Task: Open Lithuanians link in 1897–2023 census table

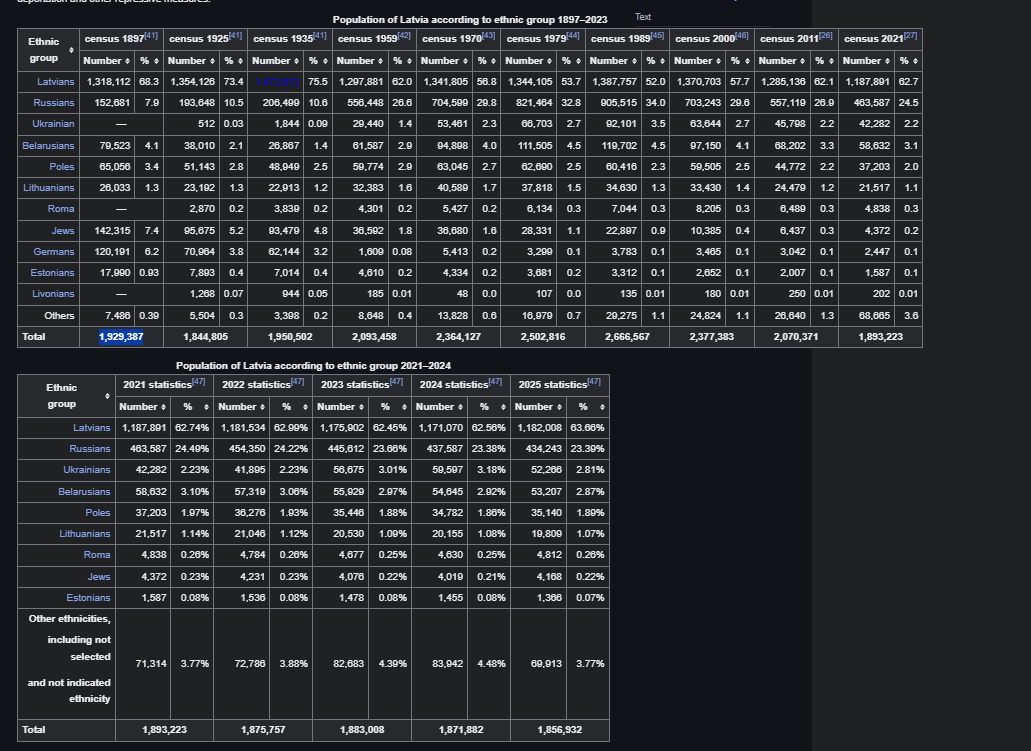Action: click(49, 187)
